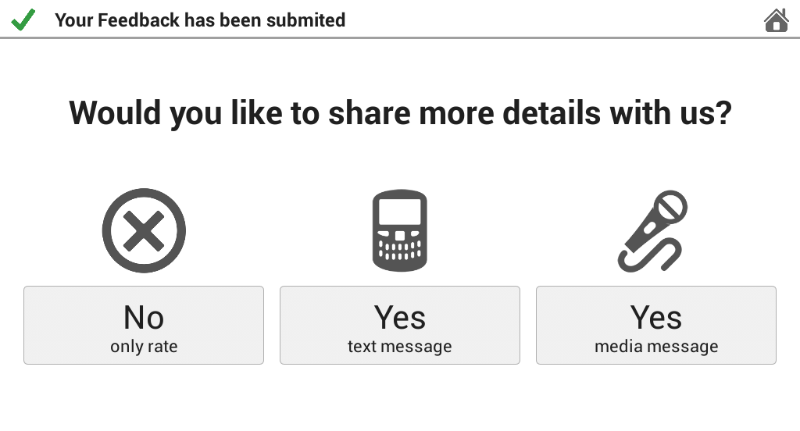The width and height of the screenshot is (800, 431).
Task: Click the 'Would you like to share' heading
Action: [401, 113]
